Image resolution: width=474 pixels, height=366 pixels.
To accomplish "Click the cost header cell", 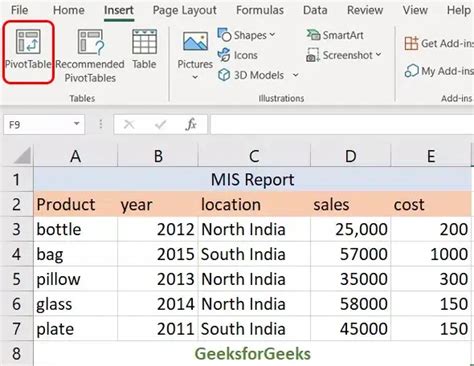I will (x=431, y=204).
